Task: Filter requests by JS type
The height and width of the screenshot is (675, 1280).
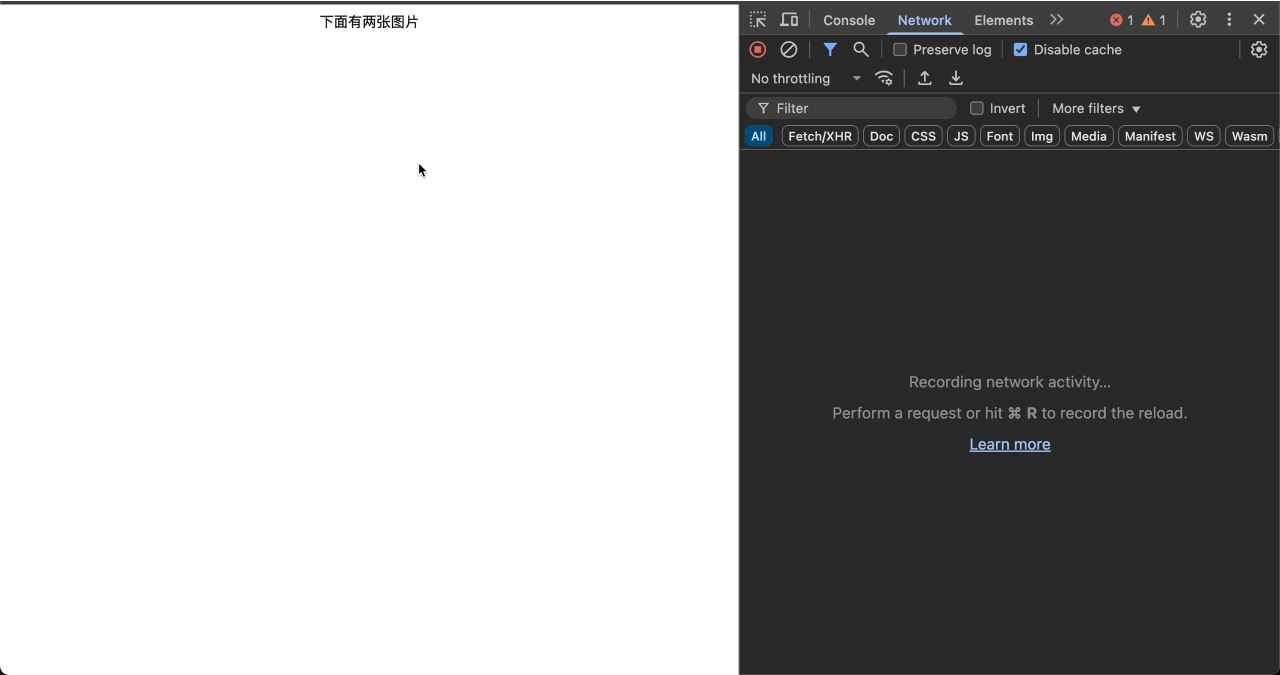Action: (961, 136)
